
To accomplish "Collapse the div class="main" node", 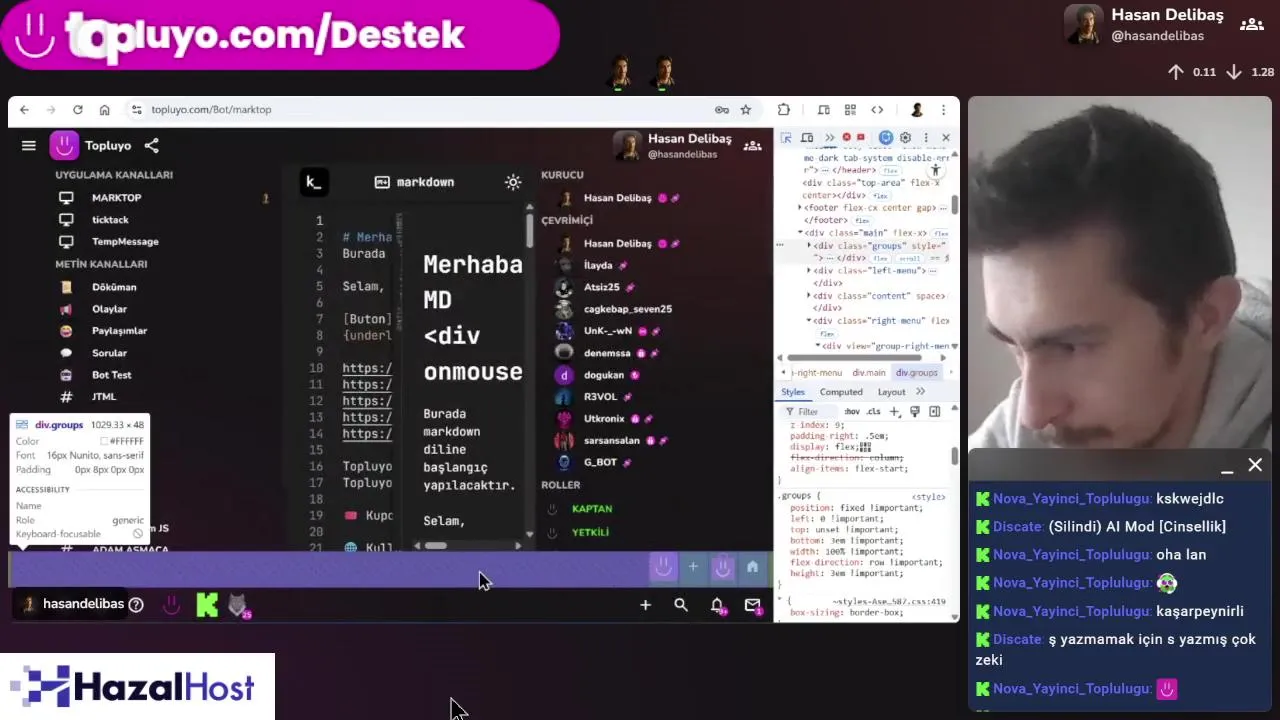I will tap(800, 233).
